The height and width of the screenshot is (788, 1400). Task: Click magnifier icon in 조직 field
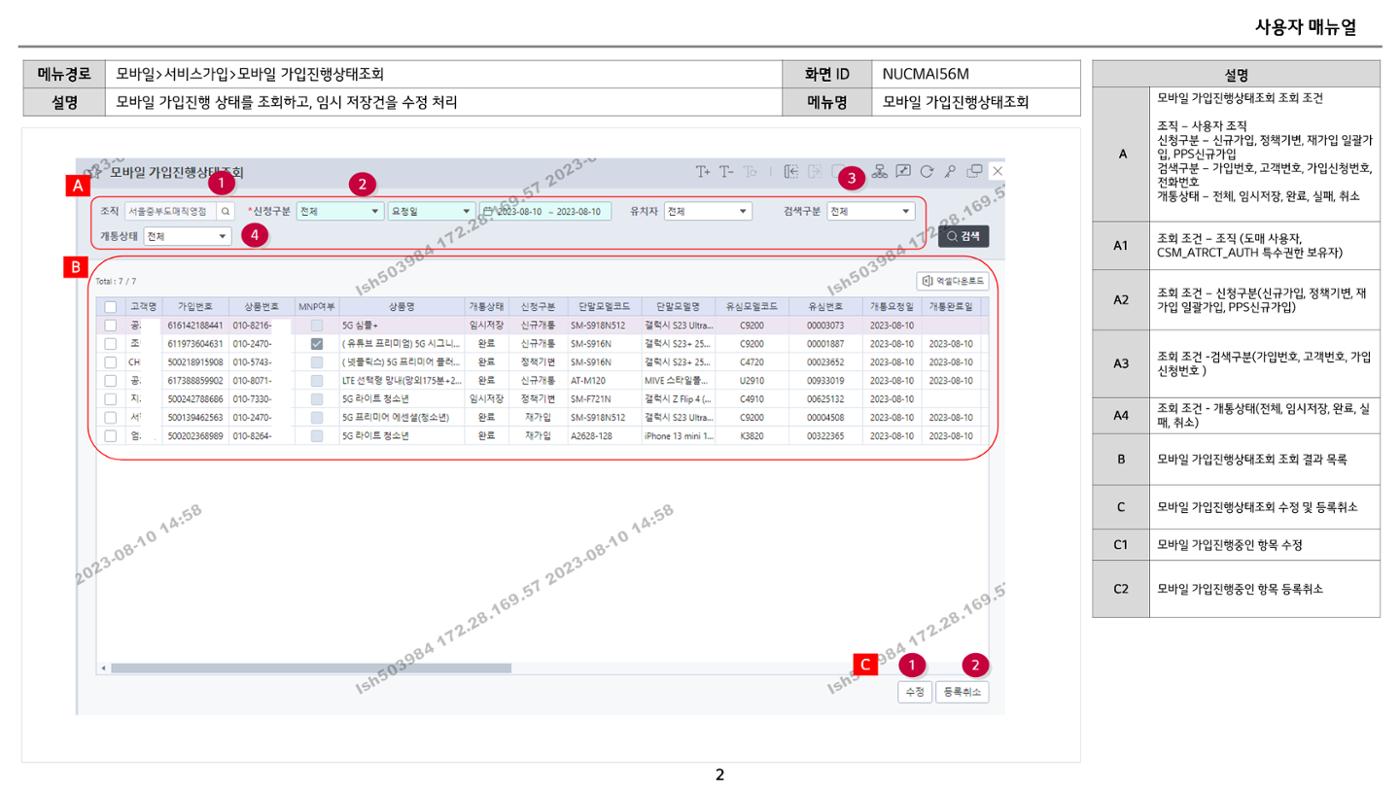coord(226,211)
